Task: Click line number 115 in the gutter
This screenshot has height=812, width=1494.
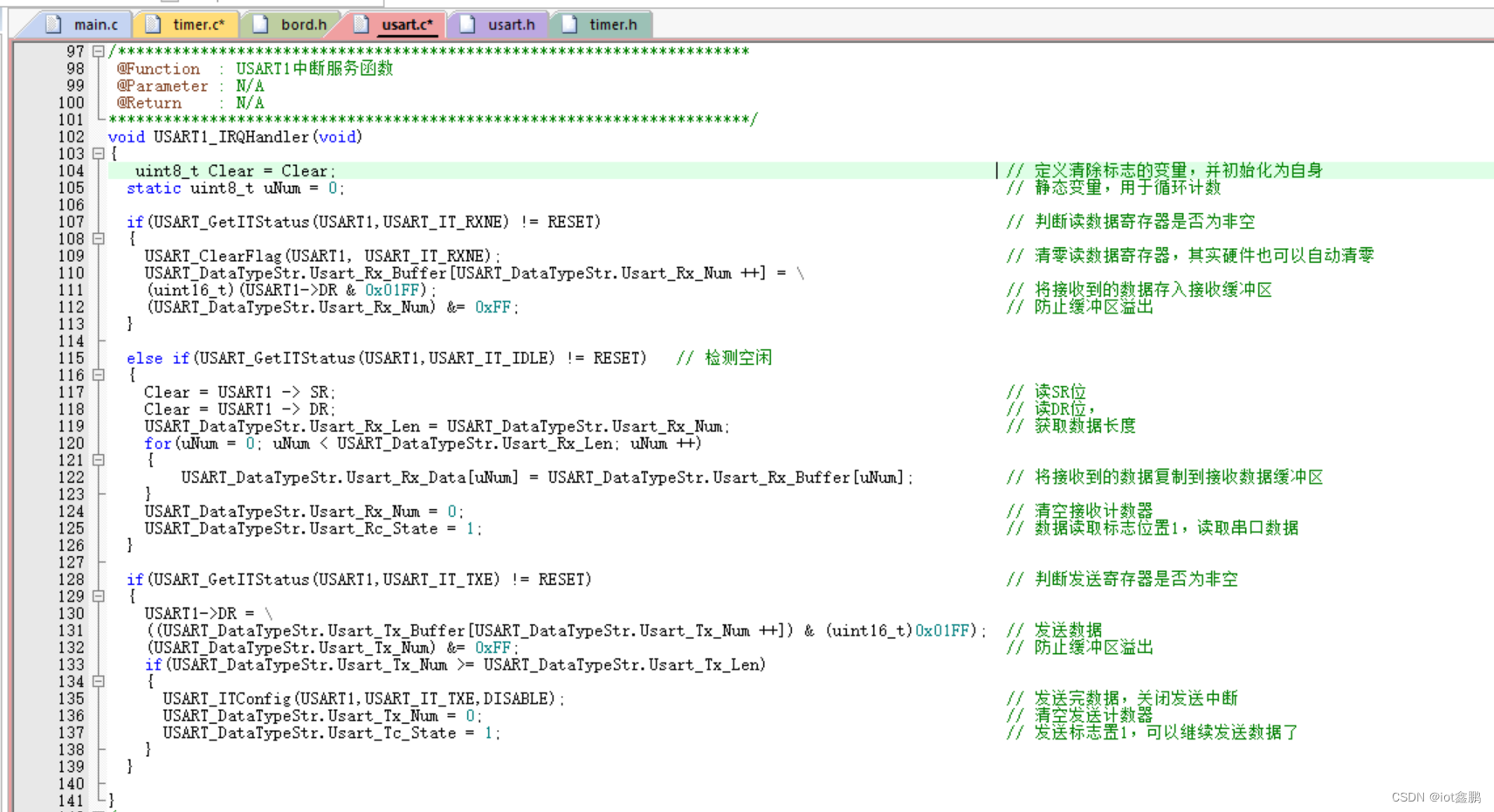Action: pos(71,358)
